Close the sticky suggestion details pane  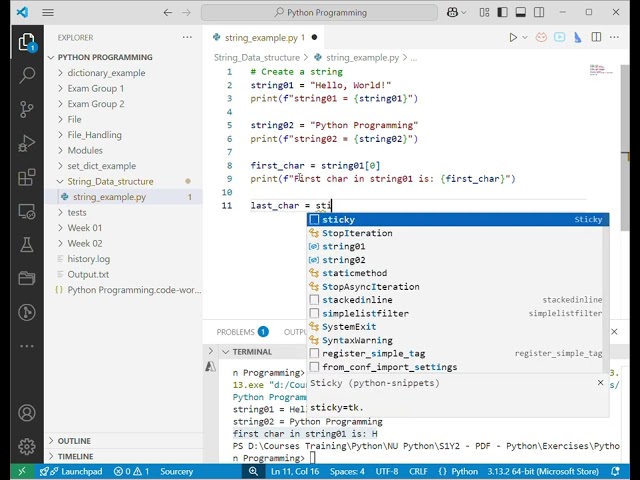(600, 382)
